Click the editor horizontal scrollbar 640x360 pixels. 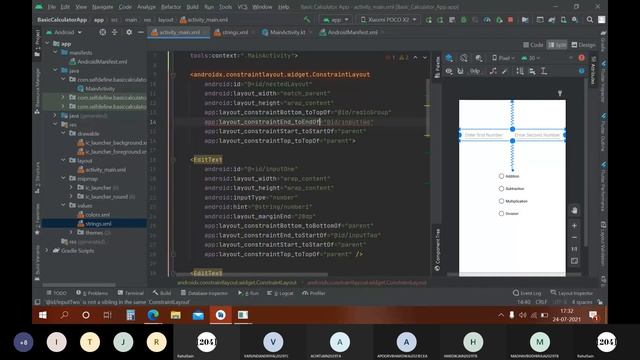coord(252,275)
